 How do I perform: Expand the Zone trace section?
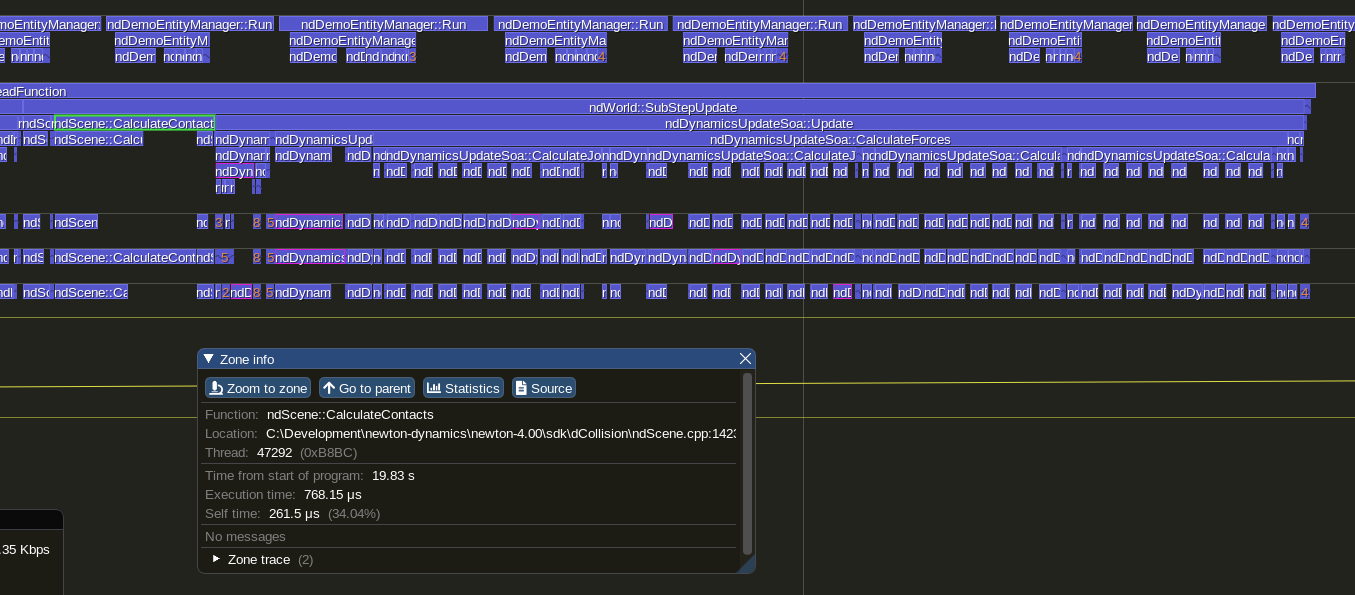(217, 559)
